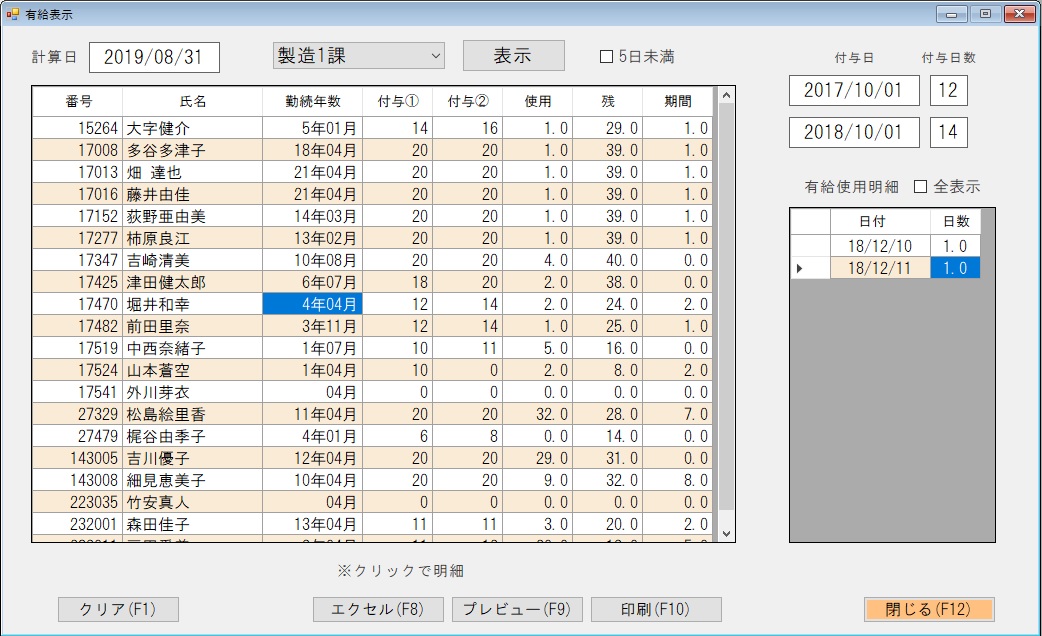Viewport: 1042px width, 636px height.
Task: Click the 18/12/10 usage detail row
Action: [879, 247]
